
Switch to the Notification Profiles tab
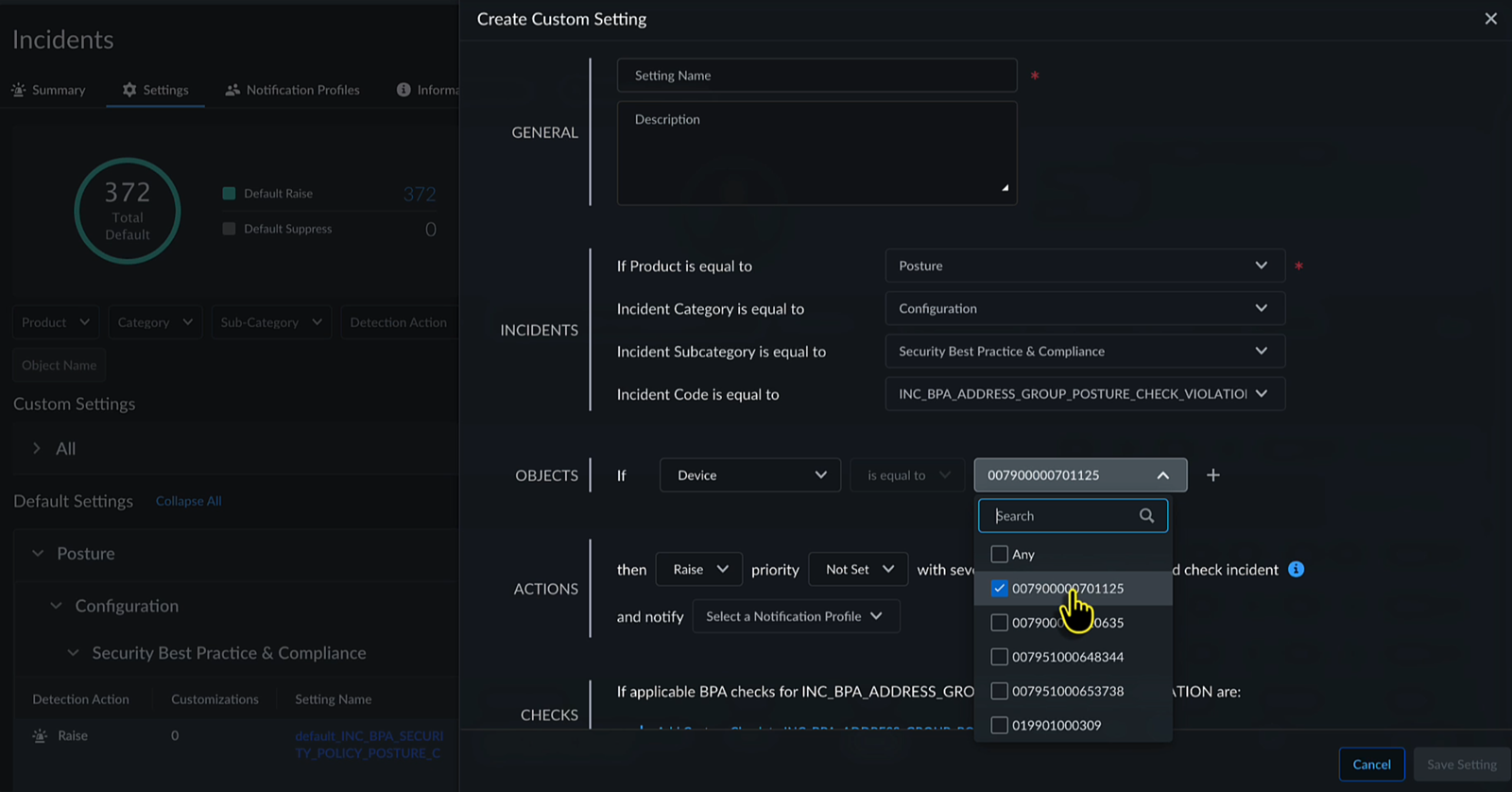tap(301, 90)
